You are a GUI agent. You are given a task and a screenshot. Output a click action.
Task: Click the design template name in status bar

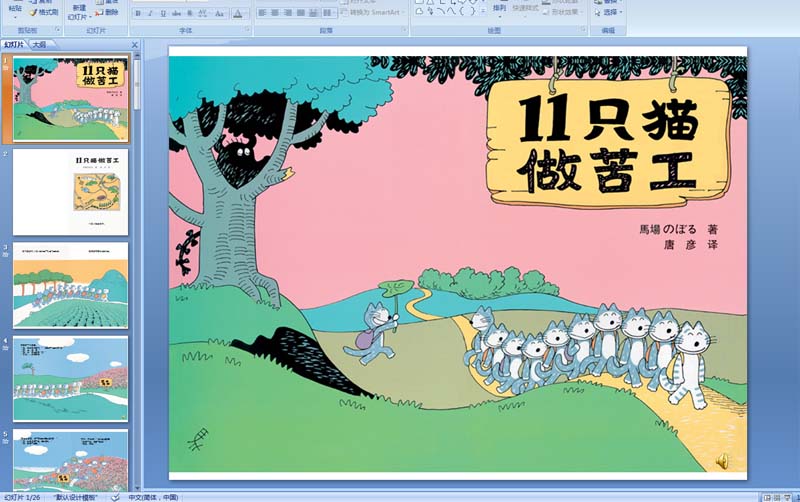tap(75, 497)
